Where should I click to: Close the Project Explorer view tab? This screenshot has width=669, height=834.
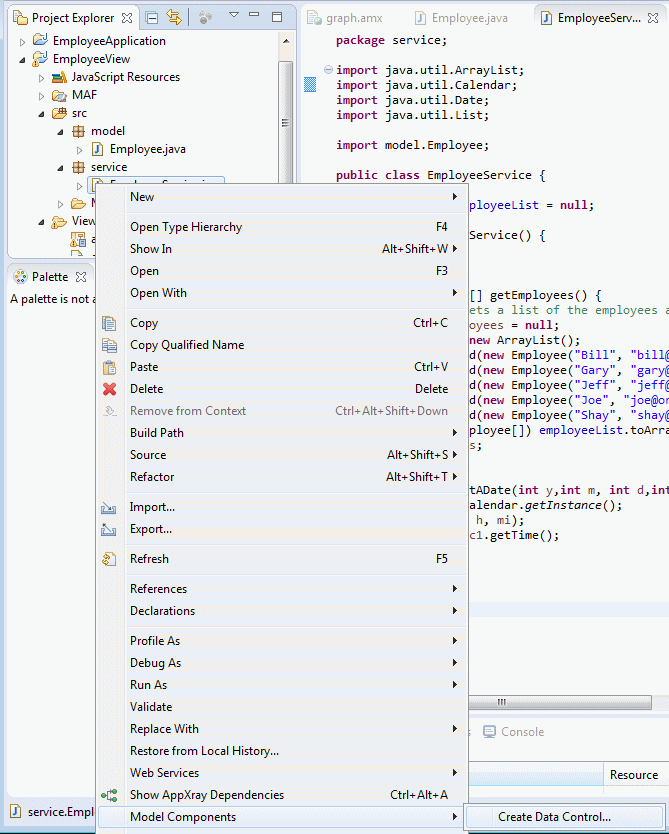(x=127, y=18)
